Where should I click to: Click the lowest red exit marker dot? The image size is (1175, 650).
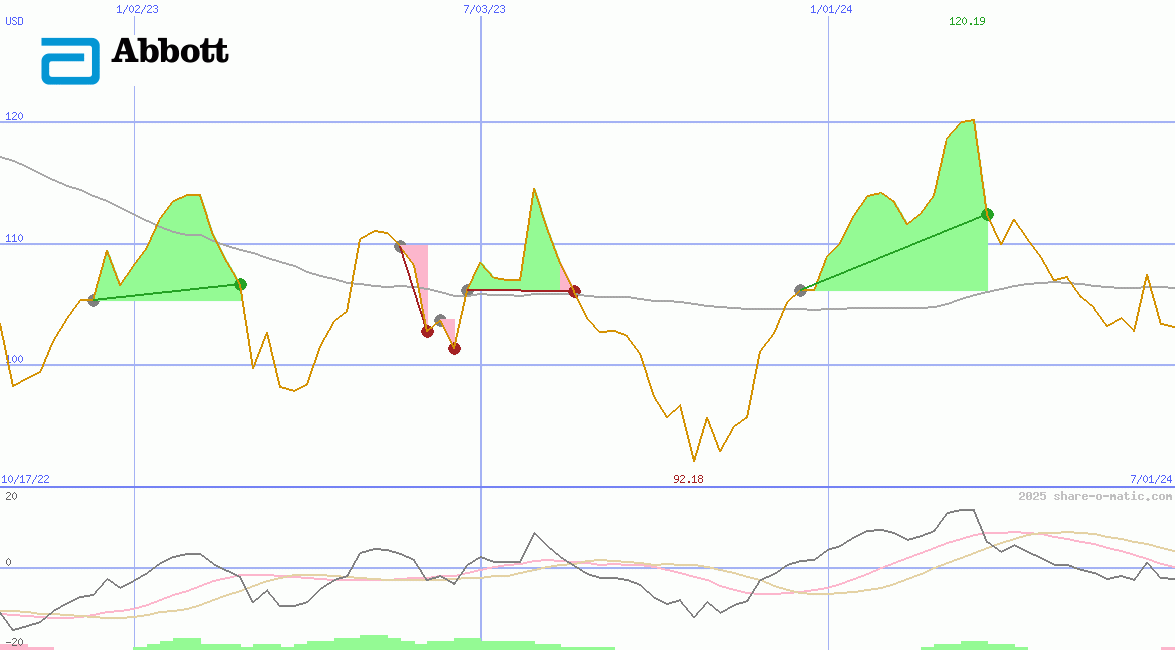click(x=454, y=349)
